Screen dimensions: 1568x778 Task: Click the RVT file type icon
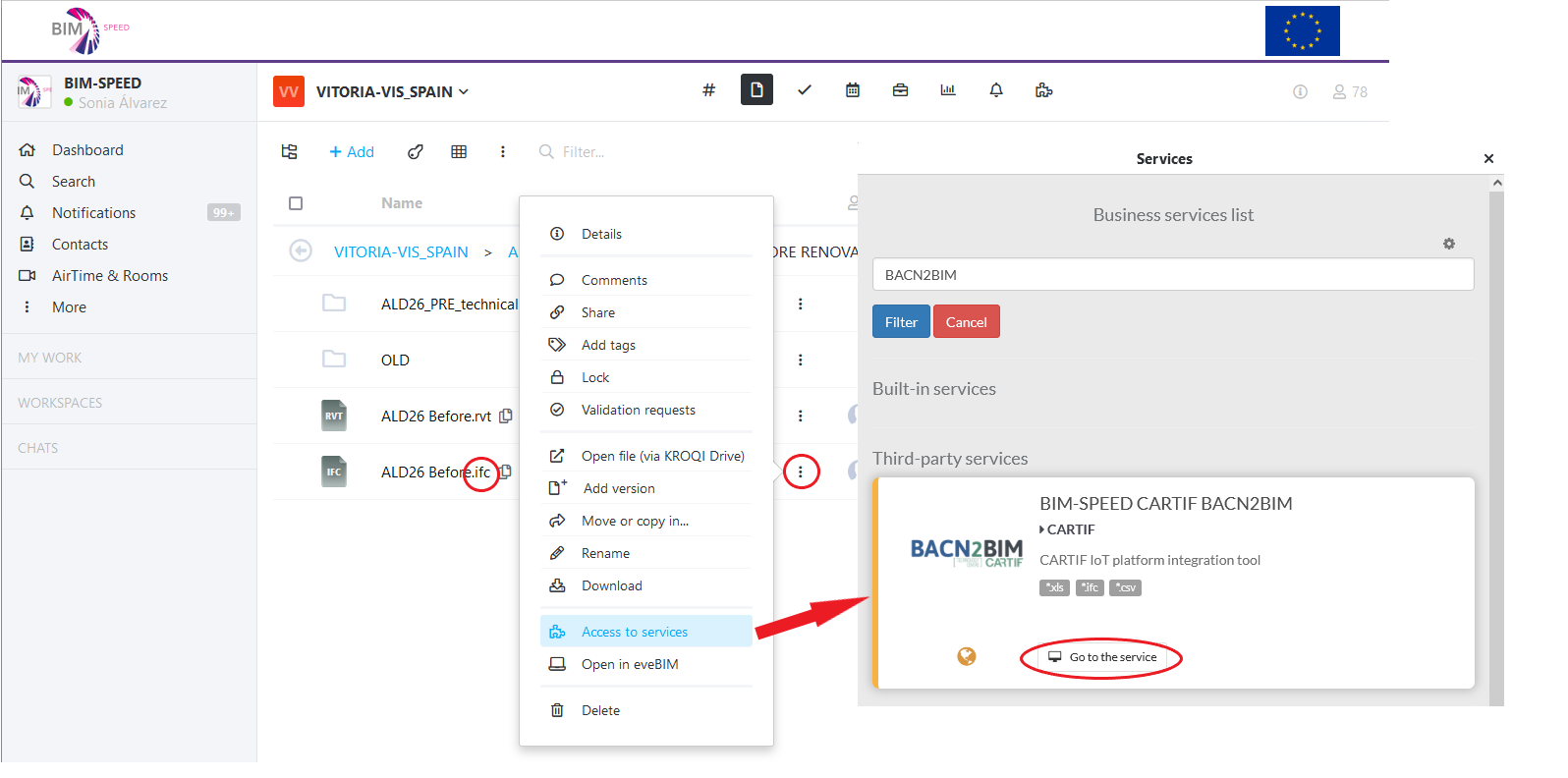point(334,416)
